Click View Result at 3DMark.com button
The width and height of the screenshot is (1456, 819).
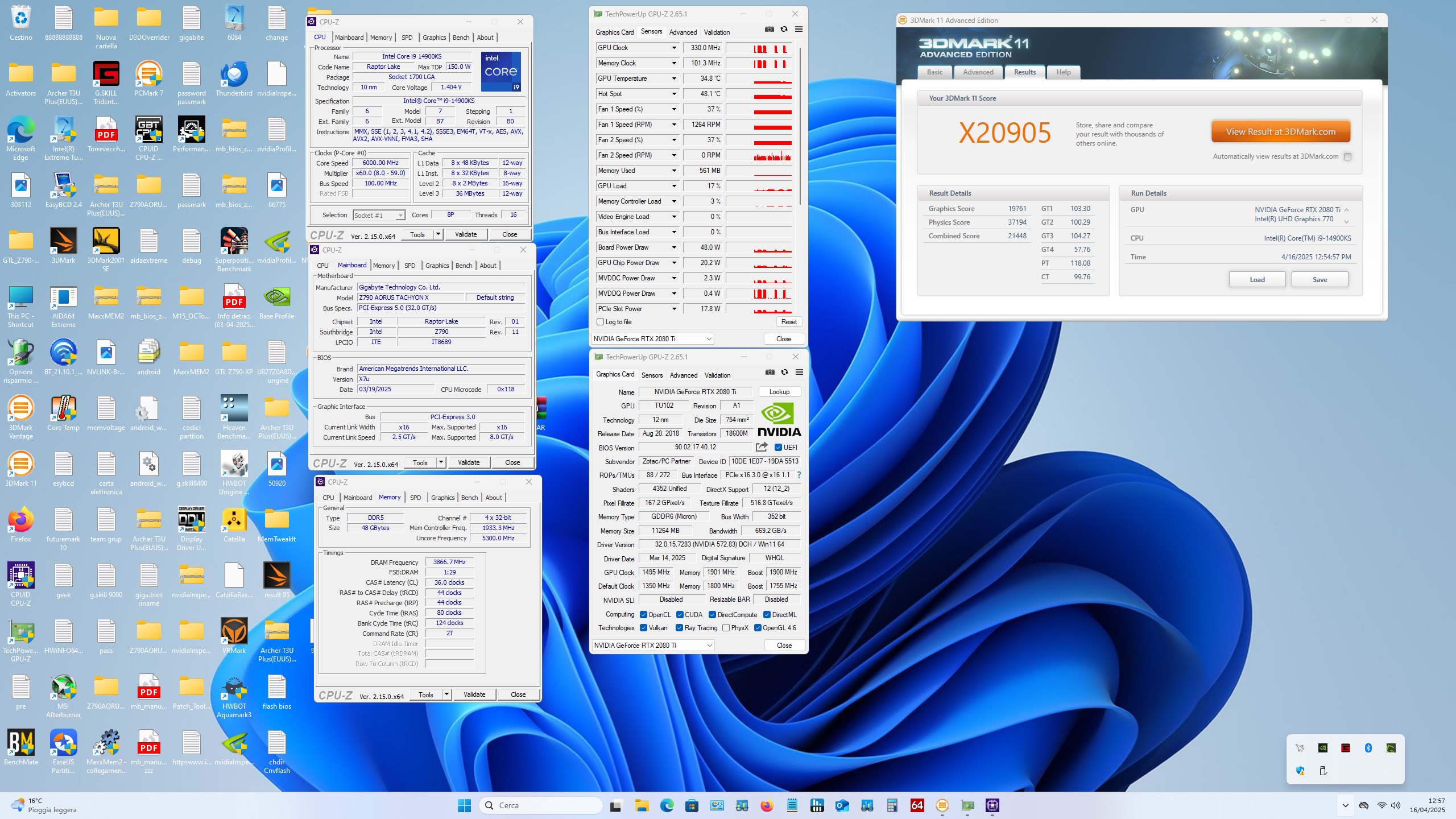pos(1280,132)
